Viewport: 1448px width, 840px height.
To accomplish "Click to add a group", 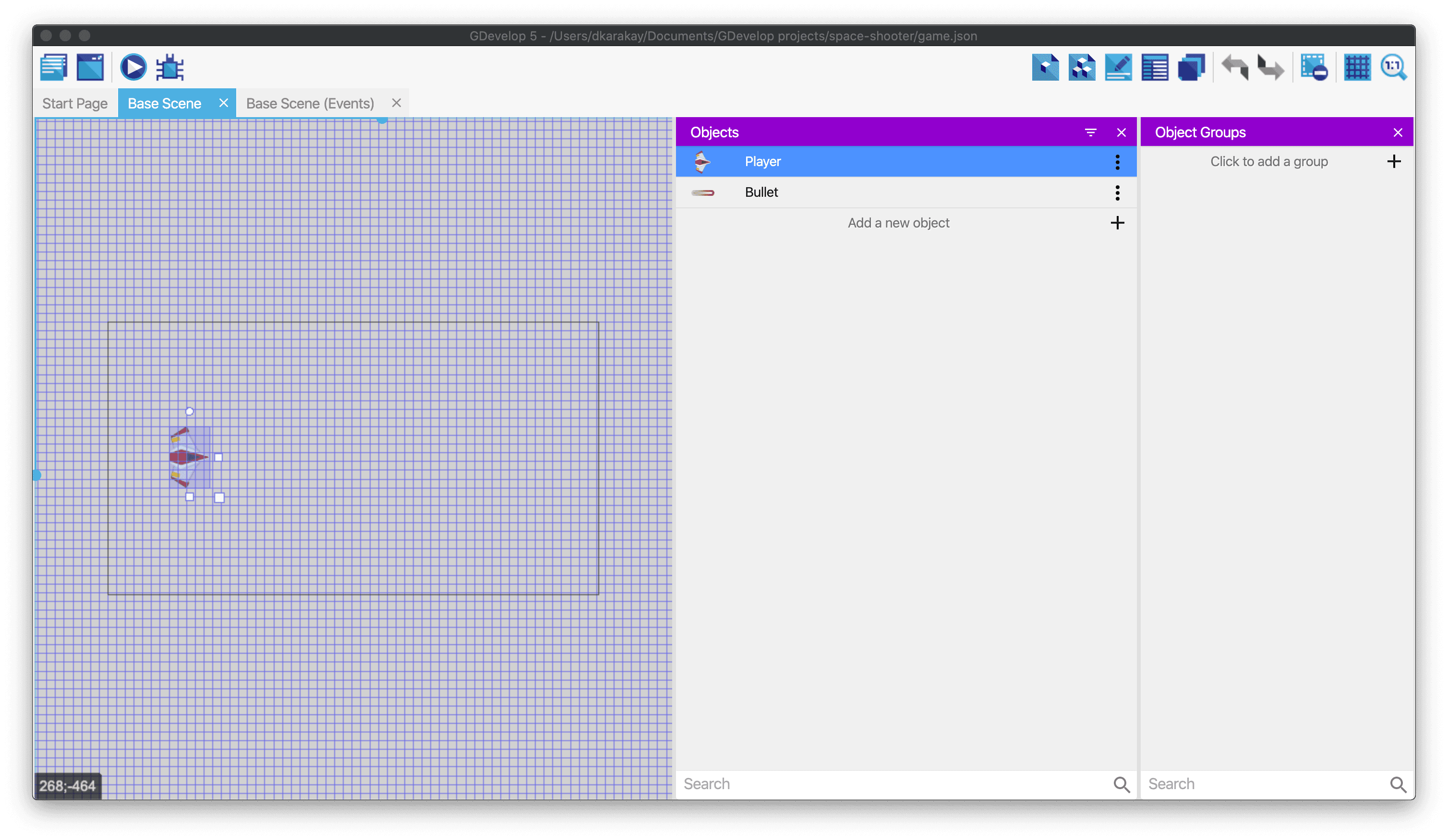I will tap(1269, 161).
